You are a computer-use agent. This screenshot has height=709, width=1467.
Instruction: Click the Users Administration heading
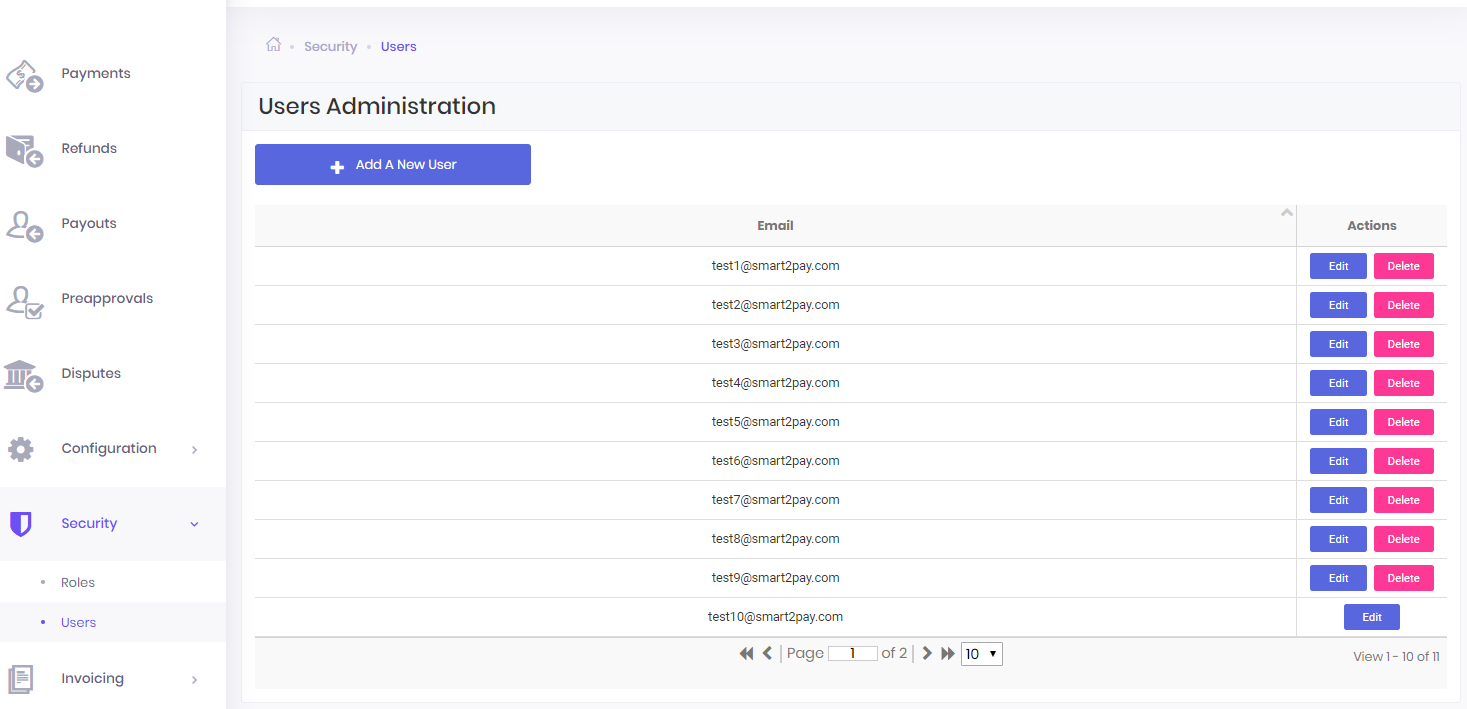[377, 106]
